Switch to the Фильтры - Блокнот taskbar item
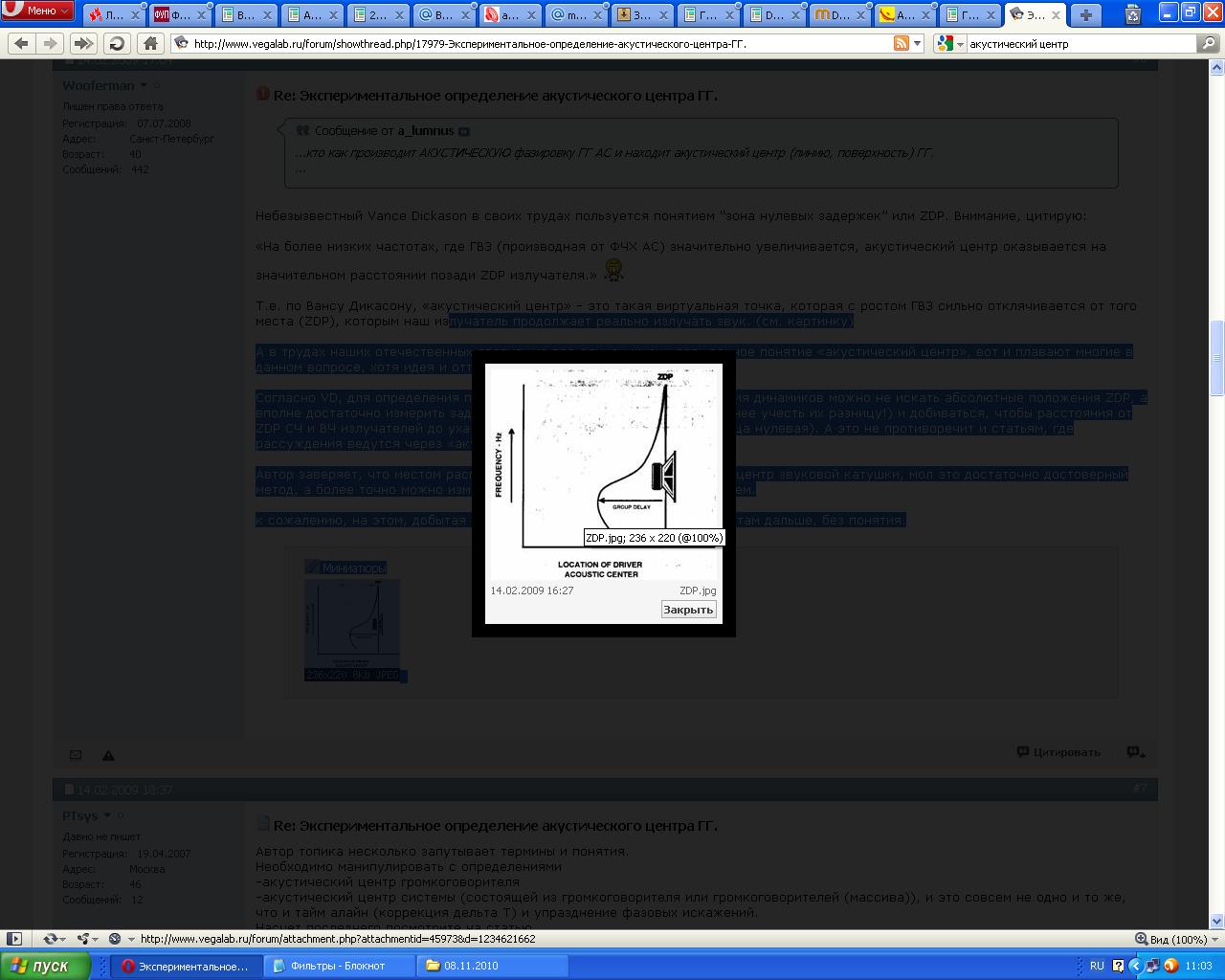The image size is (1225, 980). [x=337, y=966]
